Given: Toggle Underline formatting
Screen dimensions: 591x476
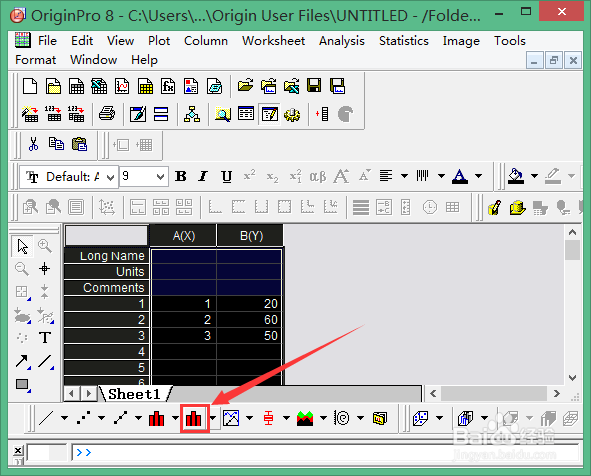Looking at the screenshot, I should pos(227,176).
